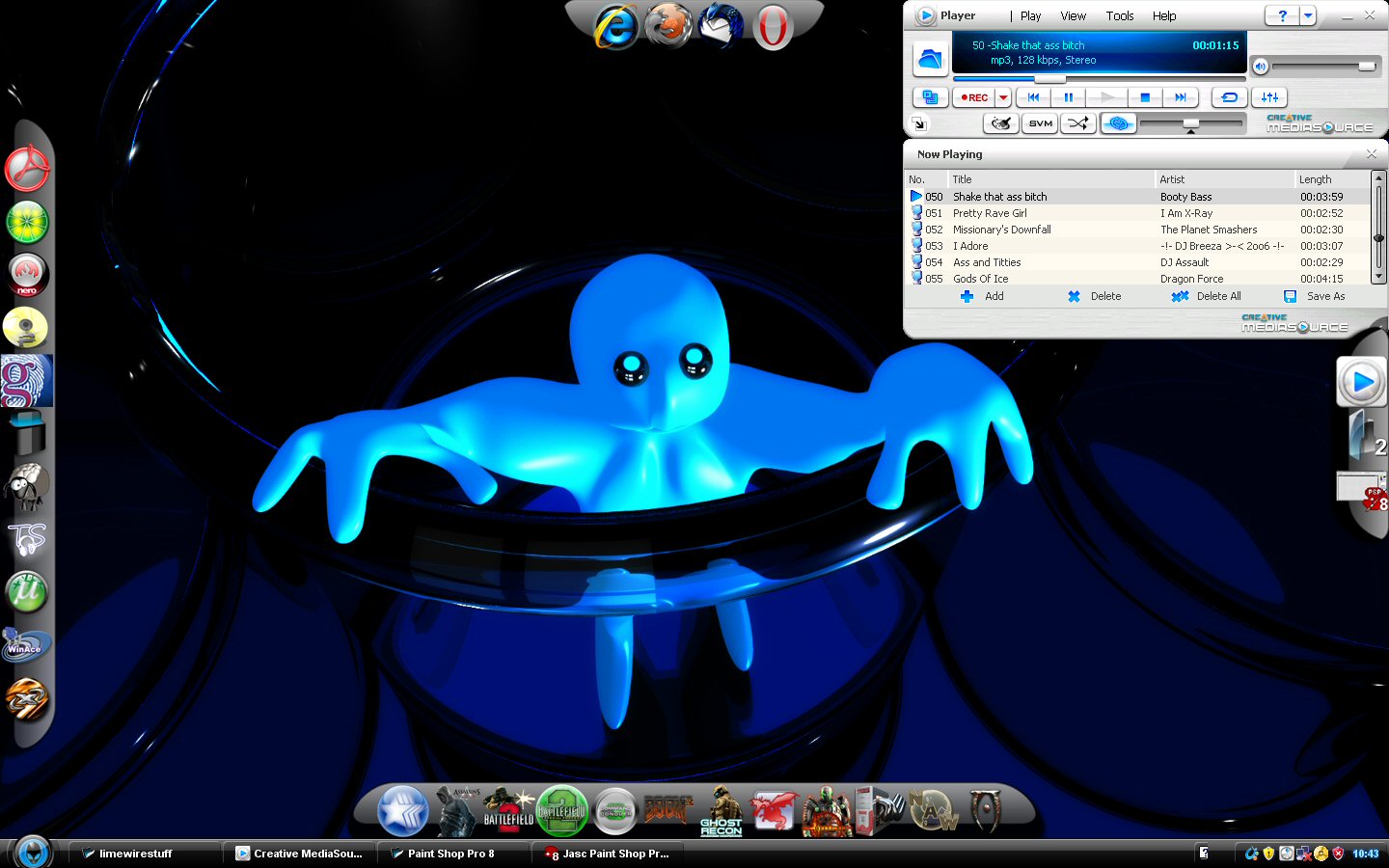Open the Help menu in the player
Image resolution: width=1389 pixels, height=868 pixels.
click(x=1164, y=15)
